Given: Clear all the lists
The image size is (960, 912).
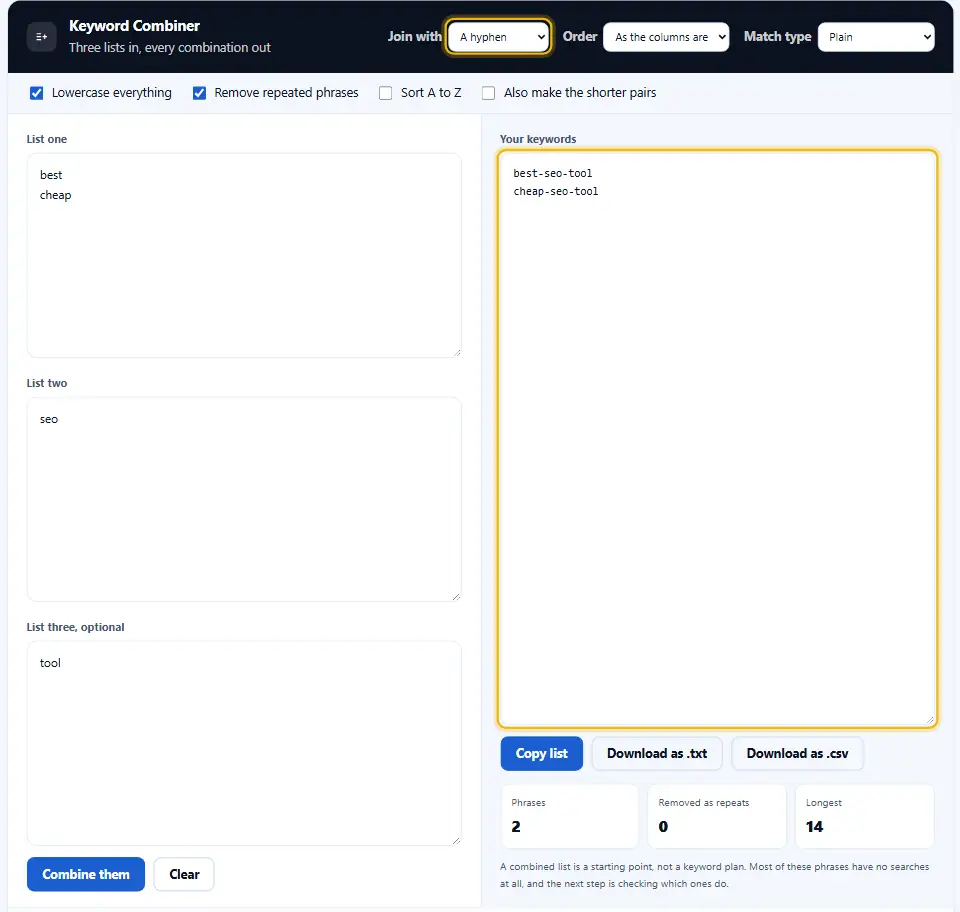Looking at the screenshot, I should click(184, 874).
